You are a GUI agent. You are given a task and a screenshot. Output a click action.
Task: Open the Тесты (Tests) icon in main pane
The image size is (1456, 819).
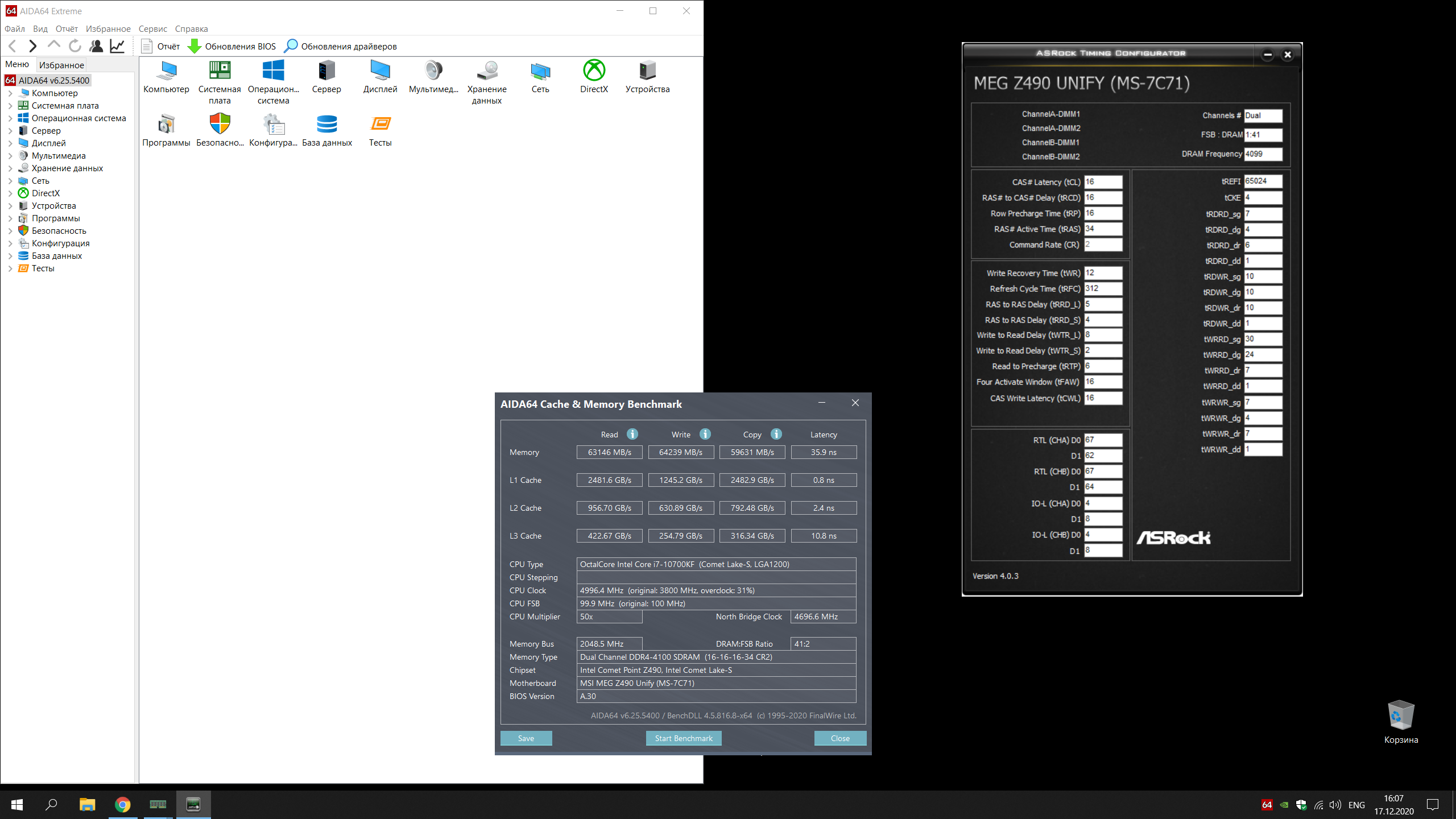click(x=380, y=125)
